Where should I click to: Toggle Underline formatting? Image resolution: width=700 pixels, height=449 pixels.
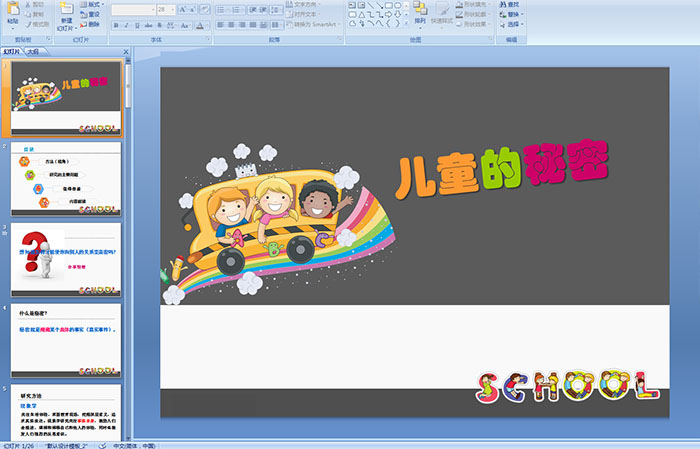137,25
